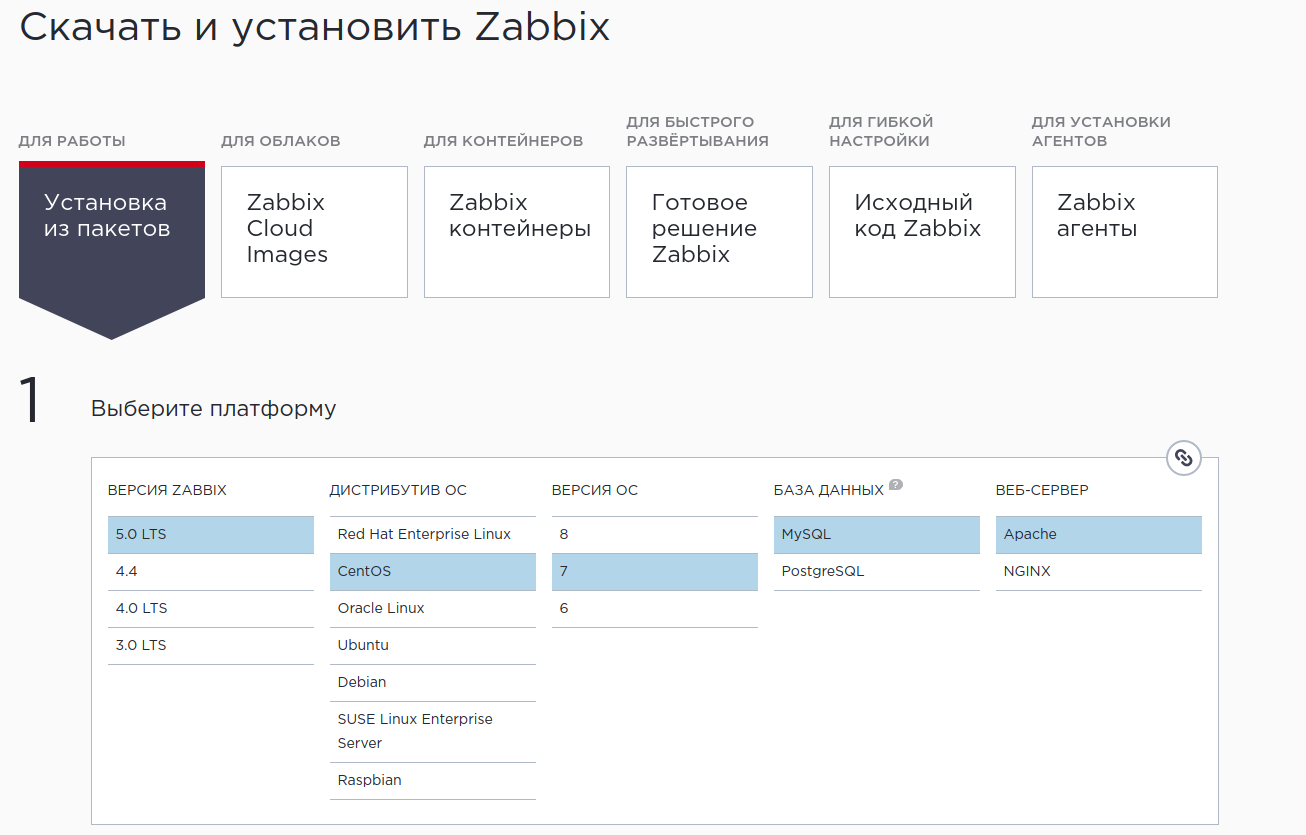Select Zabbix version 5.0 LTS

coord(211,535)
